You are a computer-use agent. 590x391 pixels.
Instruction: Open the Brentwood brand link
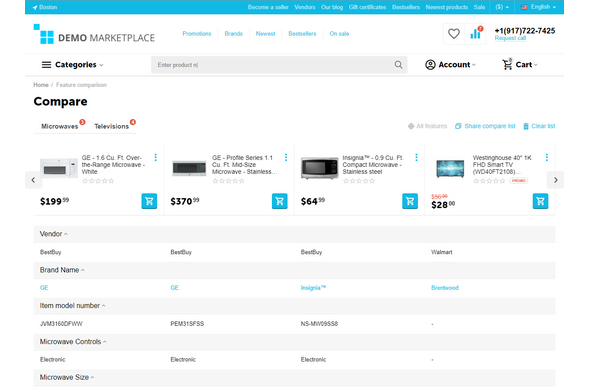[445, 288]
